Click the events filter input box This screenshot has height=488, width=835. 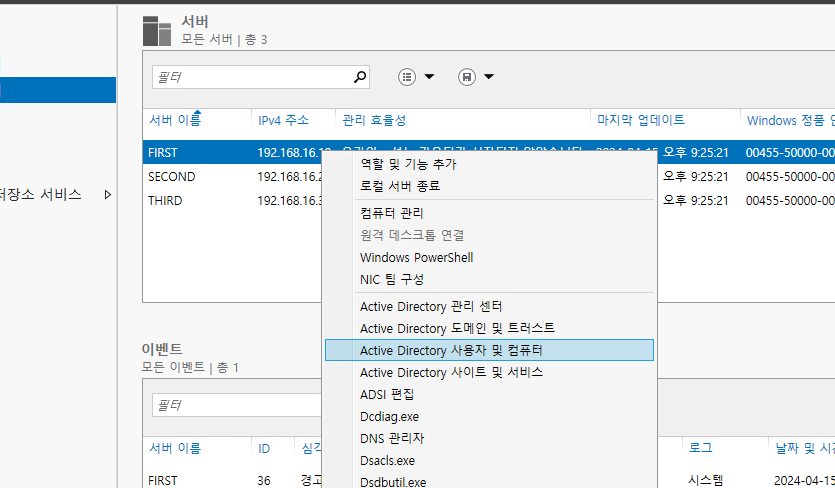(237, 405)
